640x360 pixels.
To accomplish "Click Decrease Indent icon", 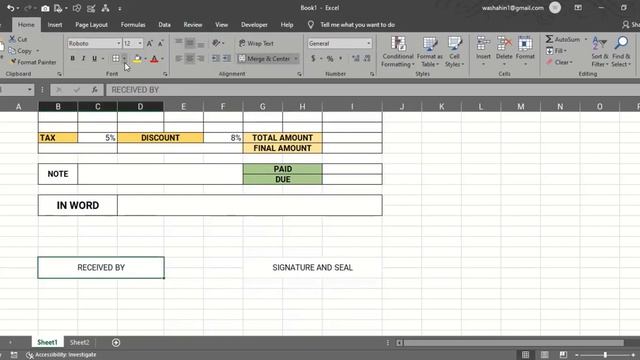I will (216, 59).
